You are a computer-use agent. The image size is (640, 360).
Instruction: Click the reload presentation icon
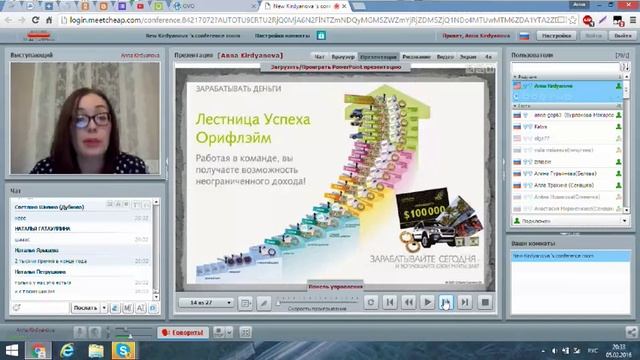[x=371, y=302]
